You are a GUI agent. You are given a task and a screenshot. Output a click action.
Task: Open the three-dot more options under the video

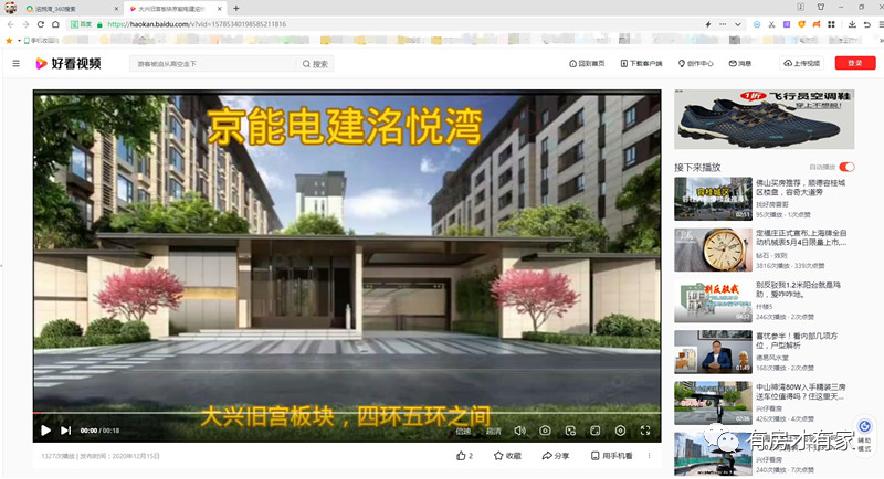[x=649, y=456]
